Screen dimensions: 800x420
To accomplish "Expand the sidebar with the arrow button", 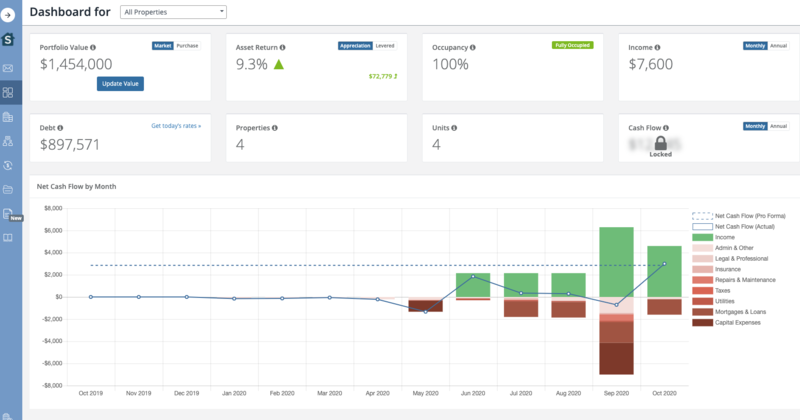I will coord(10,15).
